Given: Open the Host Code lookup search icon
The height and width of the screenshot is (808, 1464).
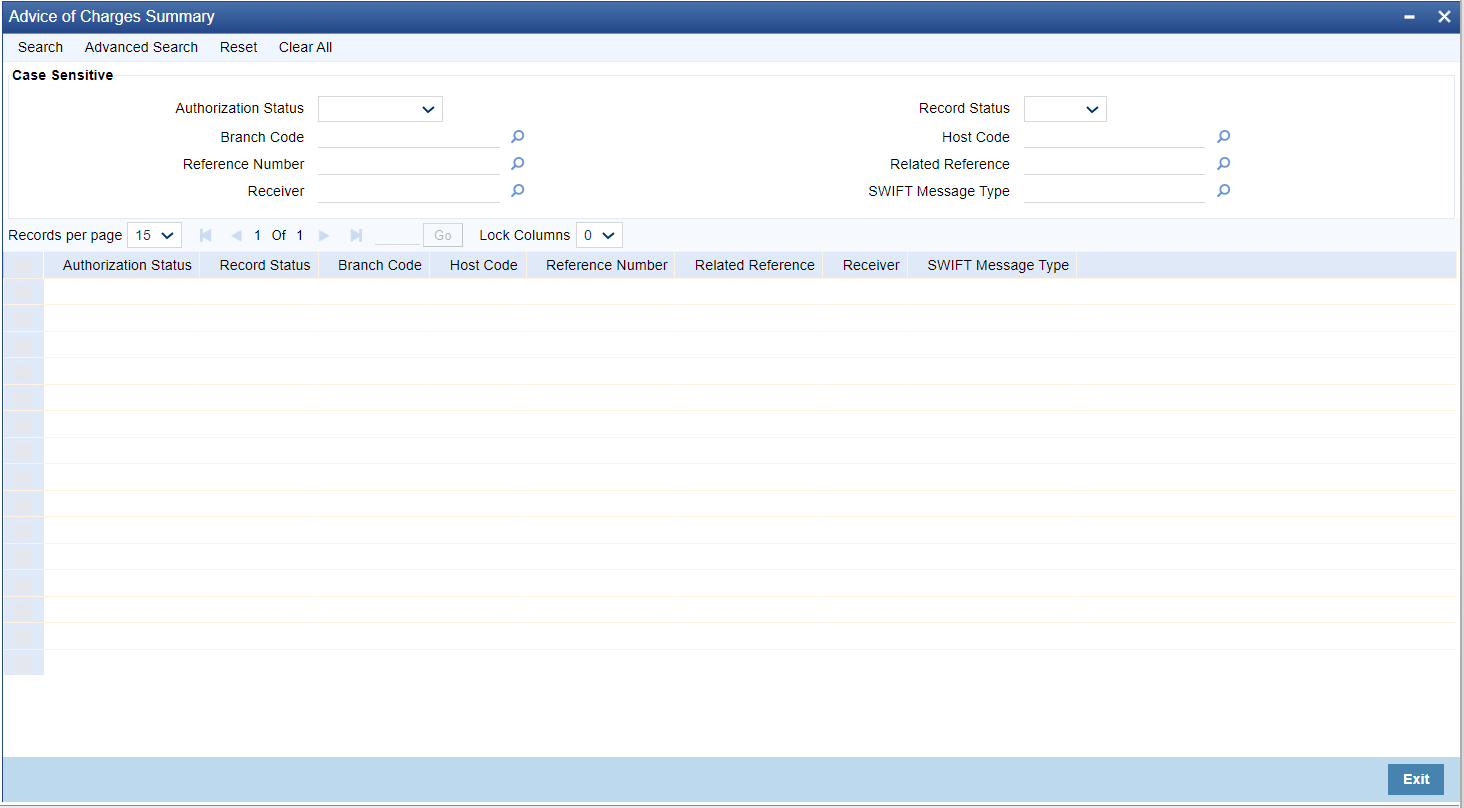Looking at the screenshot, I should coord(1223,137).
